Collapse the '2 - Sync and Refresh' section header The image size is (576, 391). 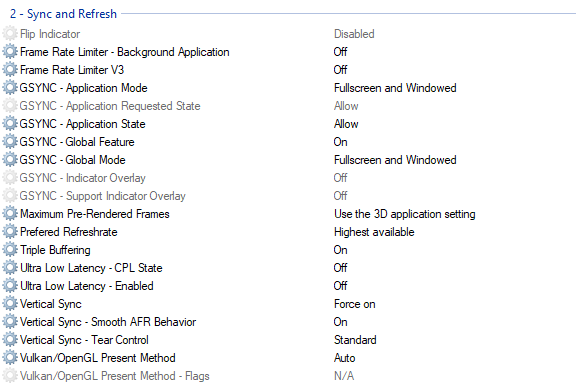click(x=63, y=14)
